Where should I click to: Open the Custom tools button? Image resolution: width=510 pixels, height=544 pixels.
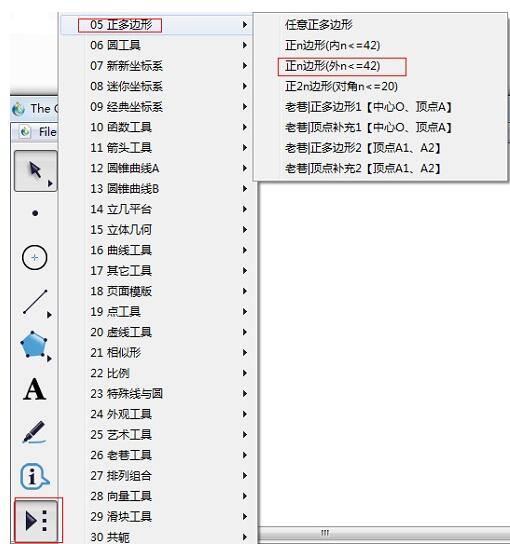(36, 520)
